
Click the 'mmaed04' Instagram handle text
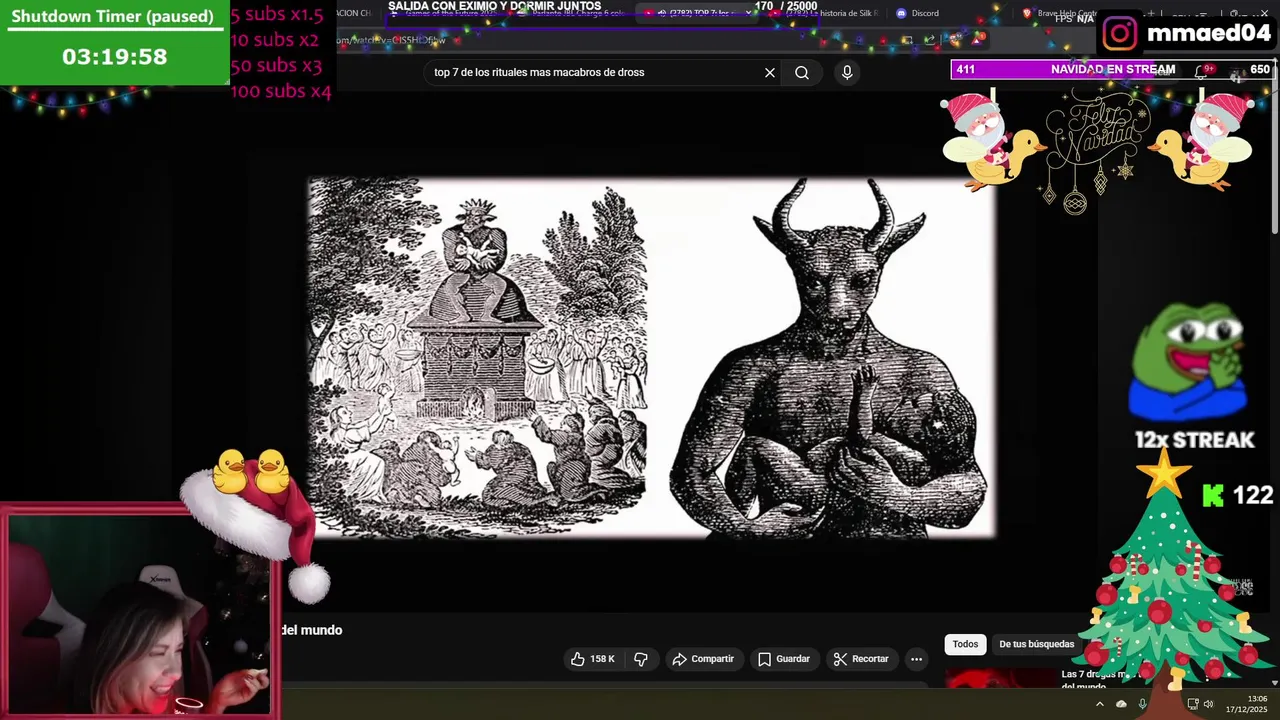[1208, 33]
